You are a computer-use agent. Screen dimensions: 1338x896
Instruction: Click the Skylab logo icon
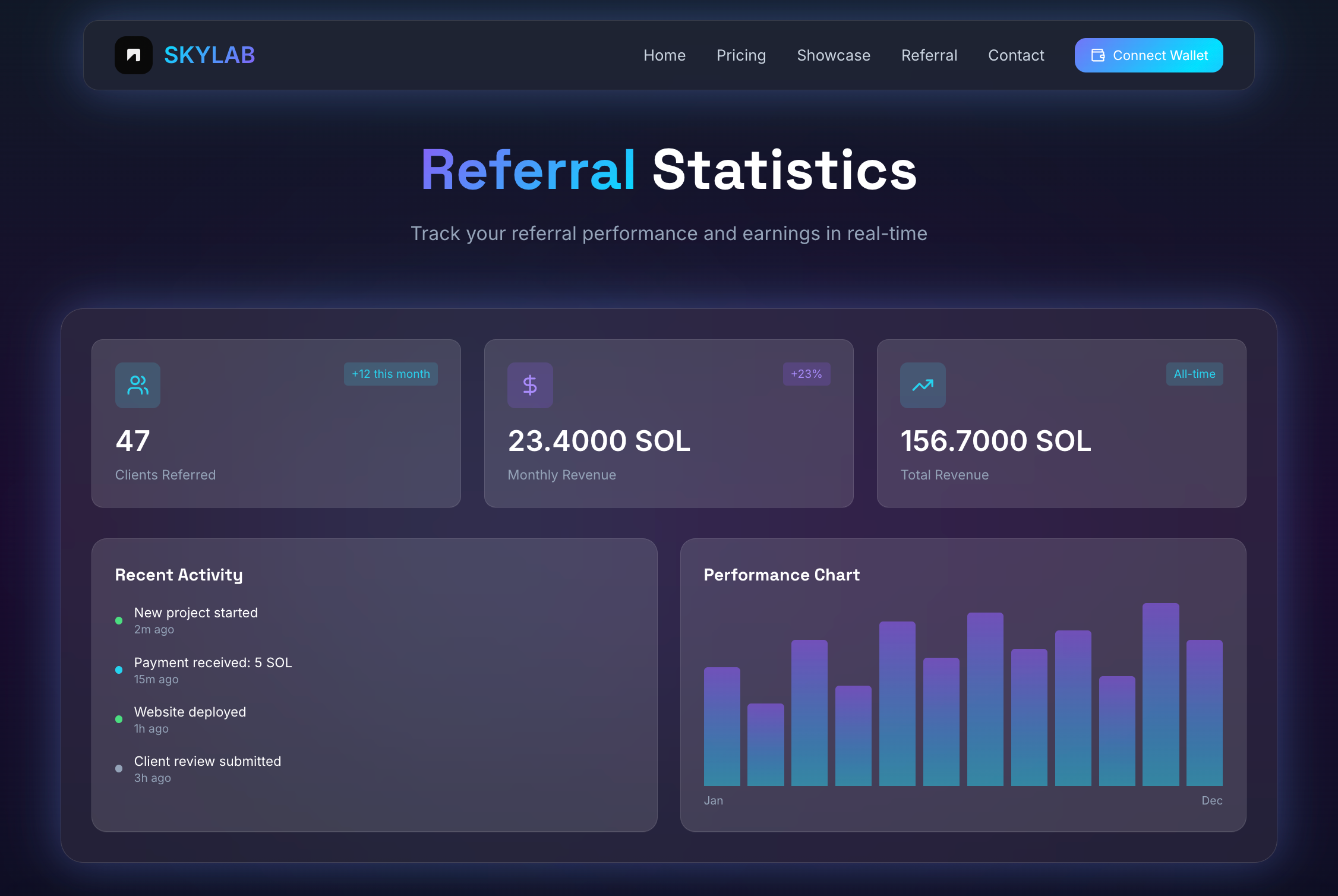pos(134,55)
